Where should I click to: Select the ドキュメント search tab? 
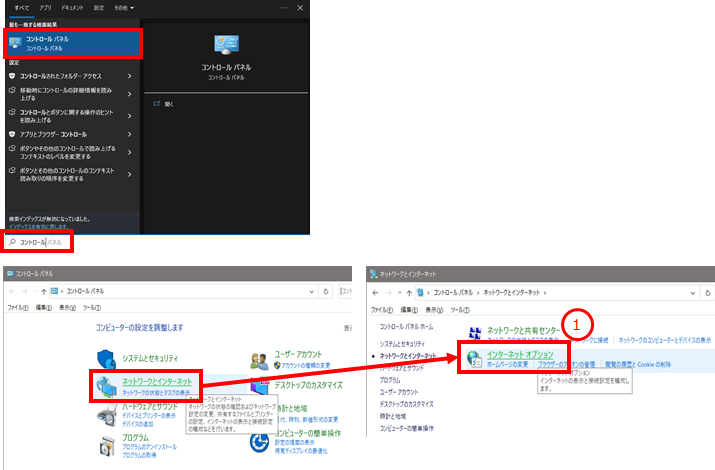(x=72, y=8)
